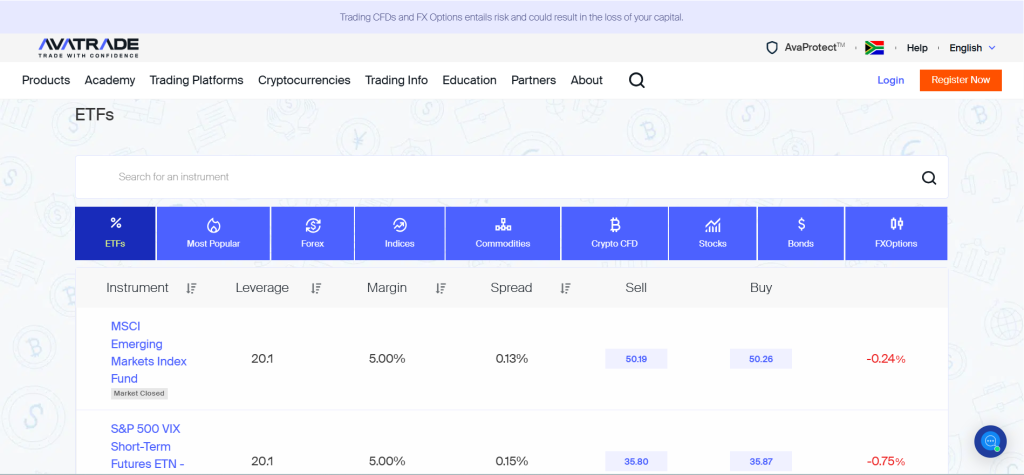Screen dimensions: 1024x475
Task: Click the 35.80 Sell price button
Action: point(636,461)
